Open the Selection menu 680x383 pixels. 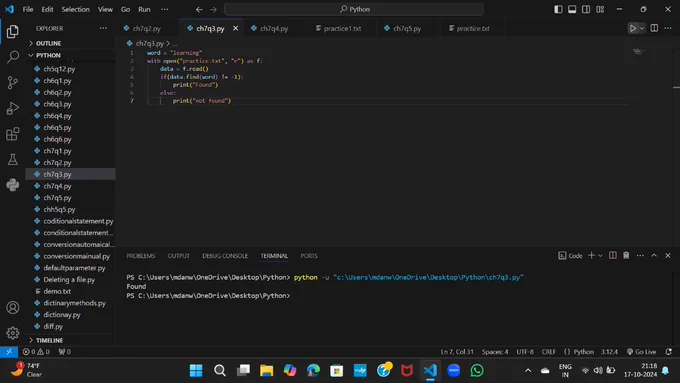click(x=75, y=9)
